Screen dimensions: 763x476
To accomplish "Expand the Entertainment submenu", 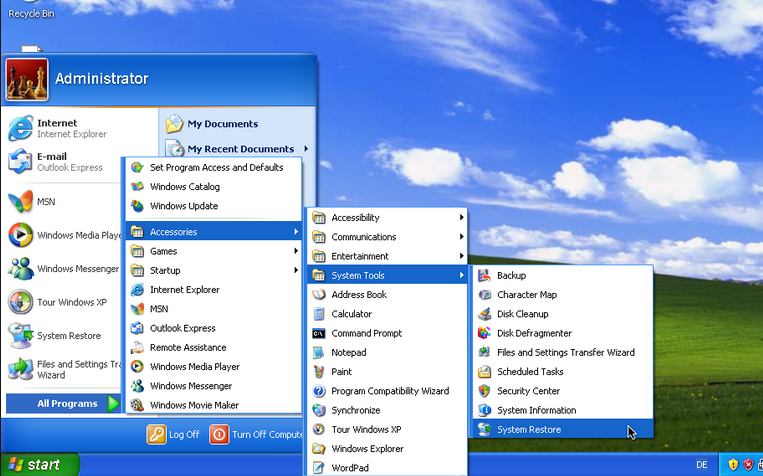I will click(x=387, y=256).
